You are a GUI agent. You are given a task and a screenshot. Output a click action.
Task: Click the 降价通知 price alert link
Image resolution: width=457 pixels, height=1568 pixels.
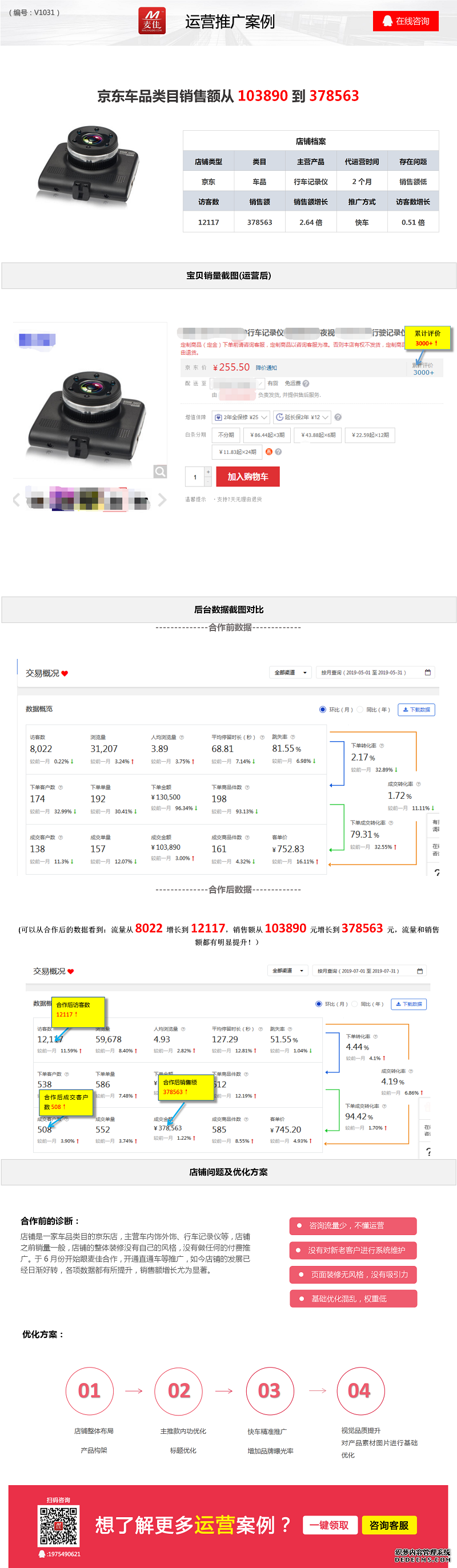[x=266, y=368]
